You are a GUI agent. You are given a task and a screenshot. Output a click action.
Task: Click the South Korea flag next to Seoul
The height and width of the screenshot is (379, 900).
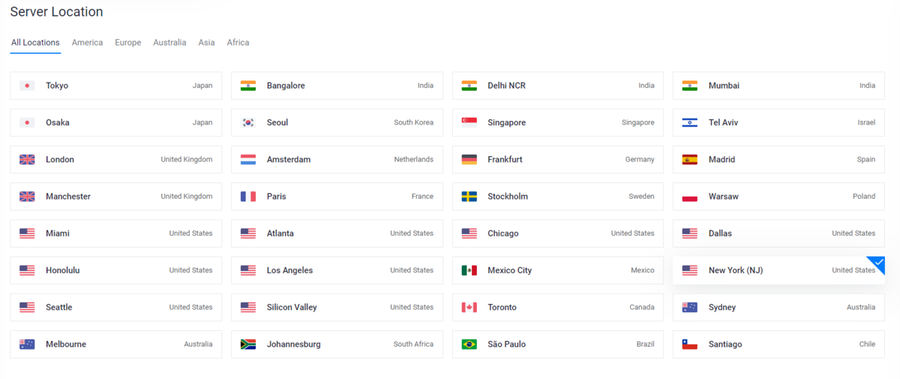click(x=248, y=122)
